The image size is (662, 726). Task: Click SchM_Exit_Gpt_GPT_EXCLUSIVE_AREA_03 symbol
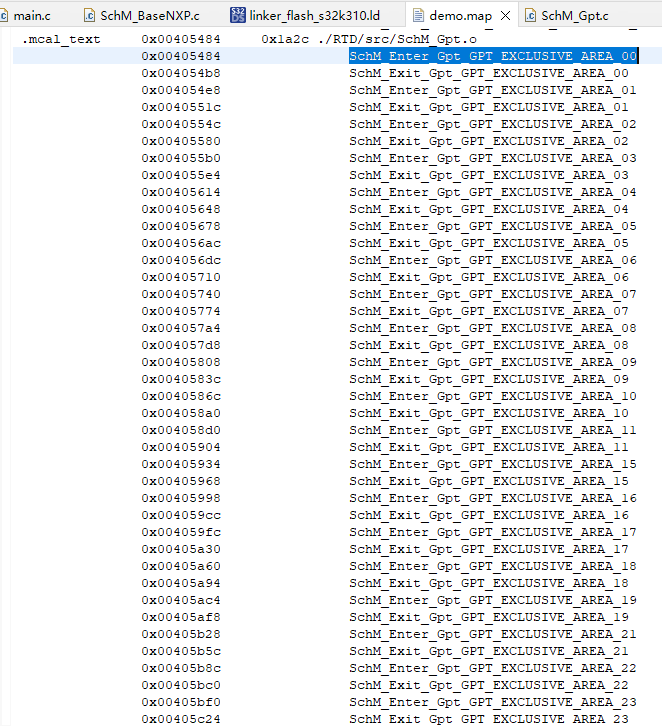pyautogui.click(x=489, y=175)
